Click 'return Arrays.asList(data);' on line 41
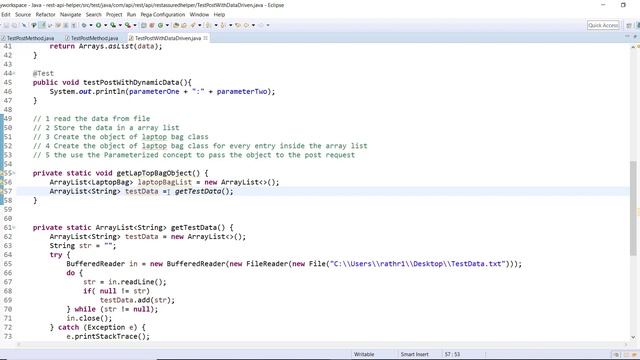This screenshot has height=360, width=640. point(106,46)
